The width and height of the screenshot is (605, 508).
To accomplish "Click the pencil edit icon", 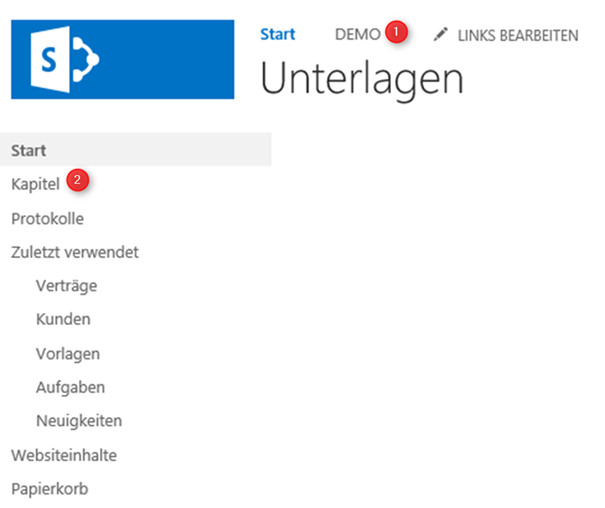I will coord(440,35).
